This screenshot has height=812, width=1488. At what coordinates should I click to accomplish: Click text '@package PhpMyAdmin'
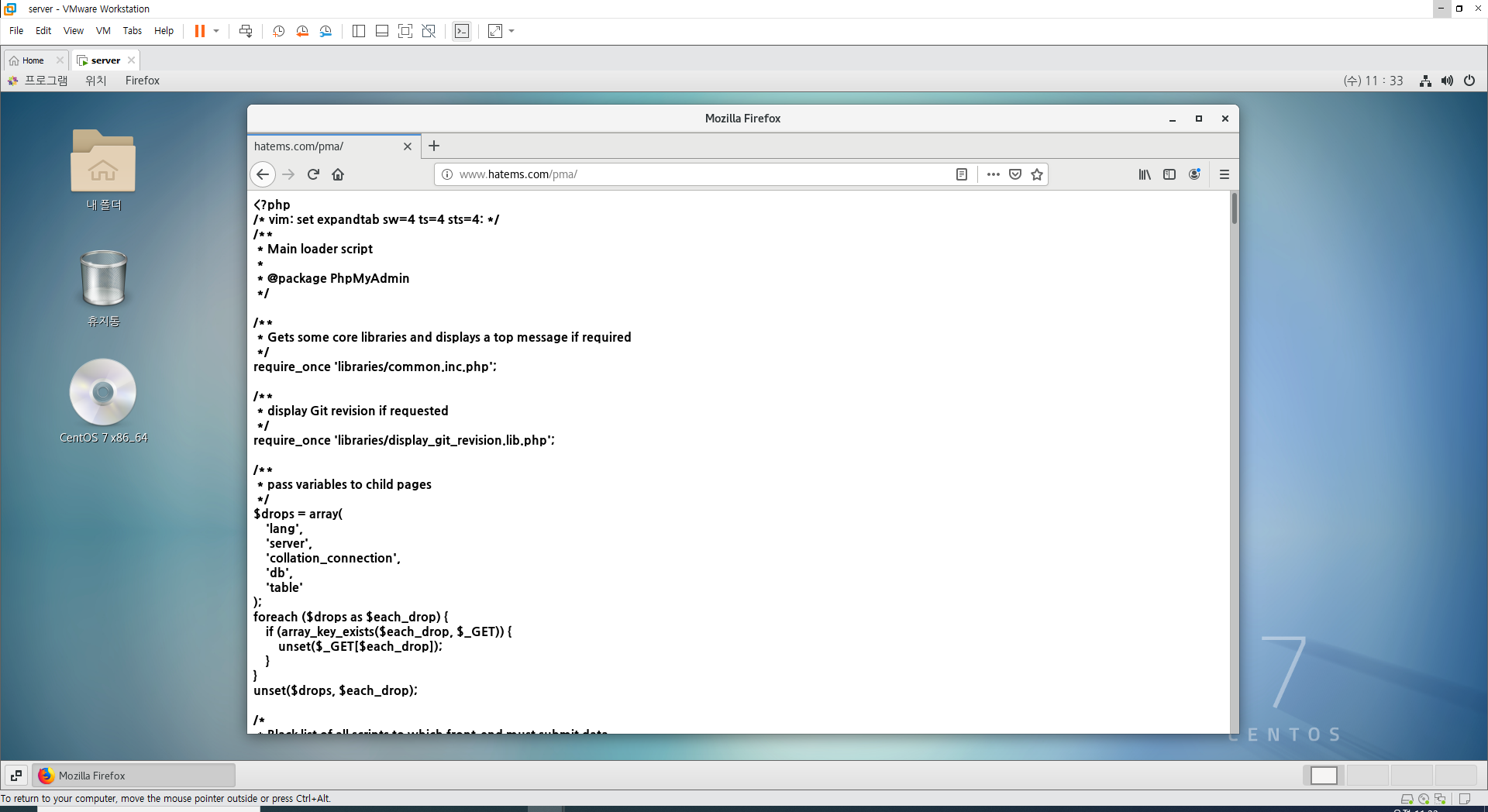[x=338, y=278]
